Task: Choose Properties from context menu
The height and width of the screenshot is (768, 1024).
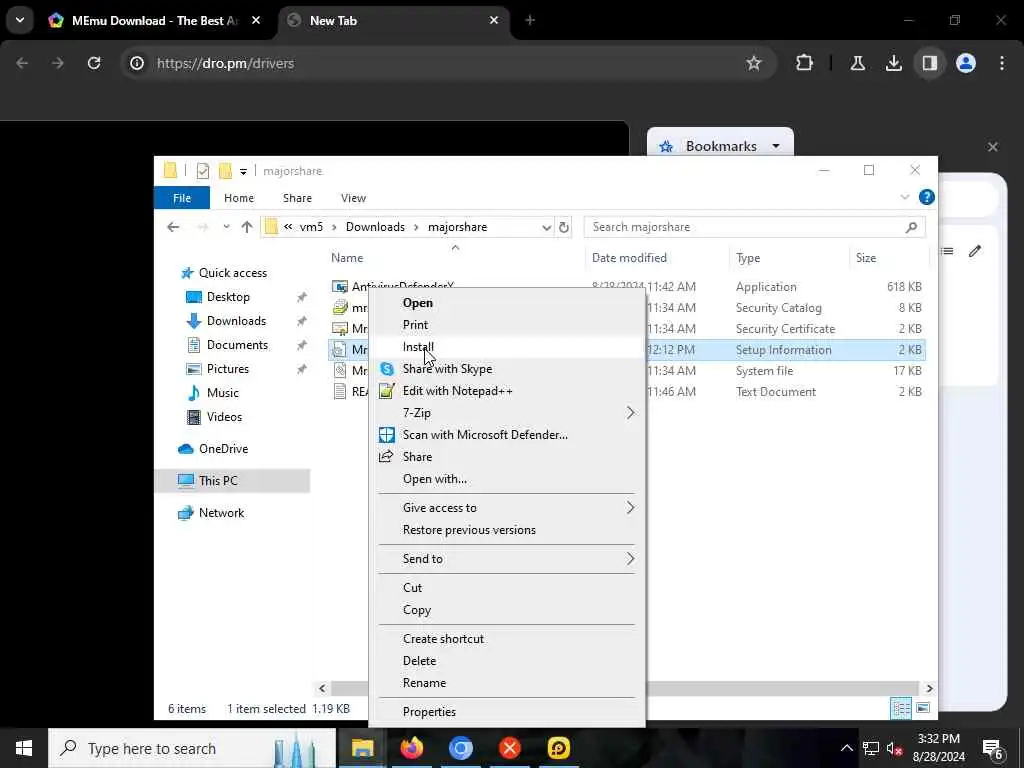Action: [x=507, y=711]
